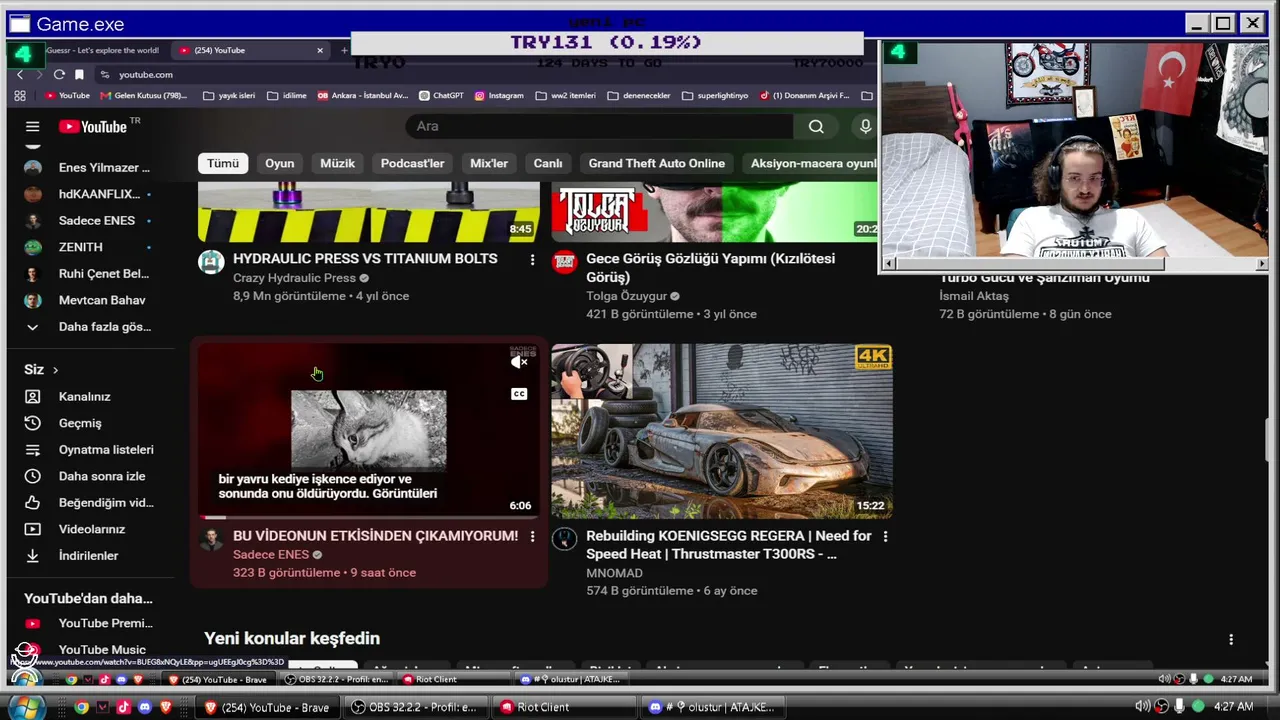This screenshot has height=720, width=1280.
Task: Expand the Siz section chevron
Action: (55, 370)
